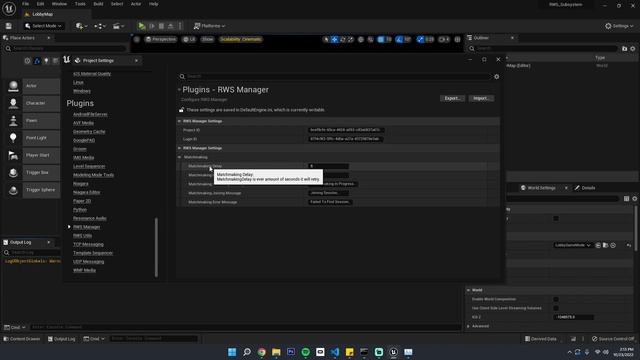The width and height of the screenshot is (640, 360).
Task: Select the World Settings tab
Action: [x=541, y=188]
